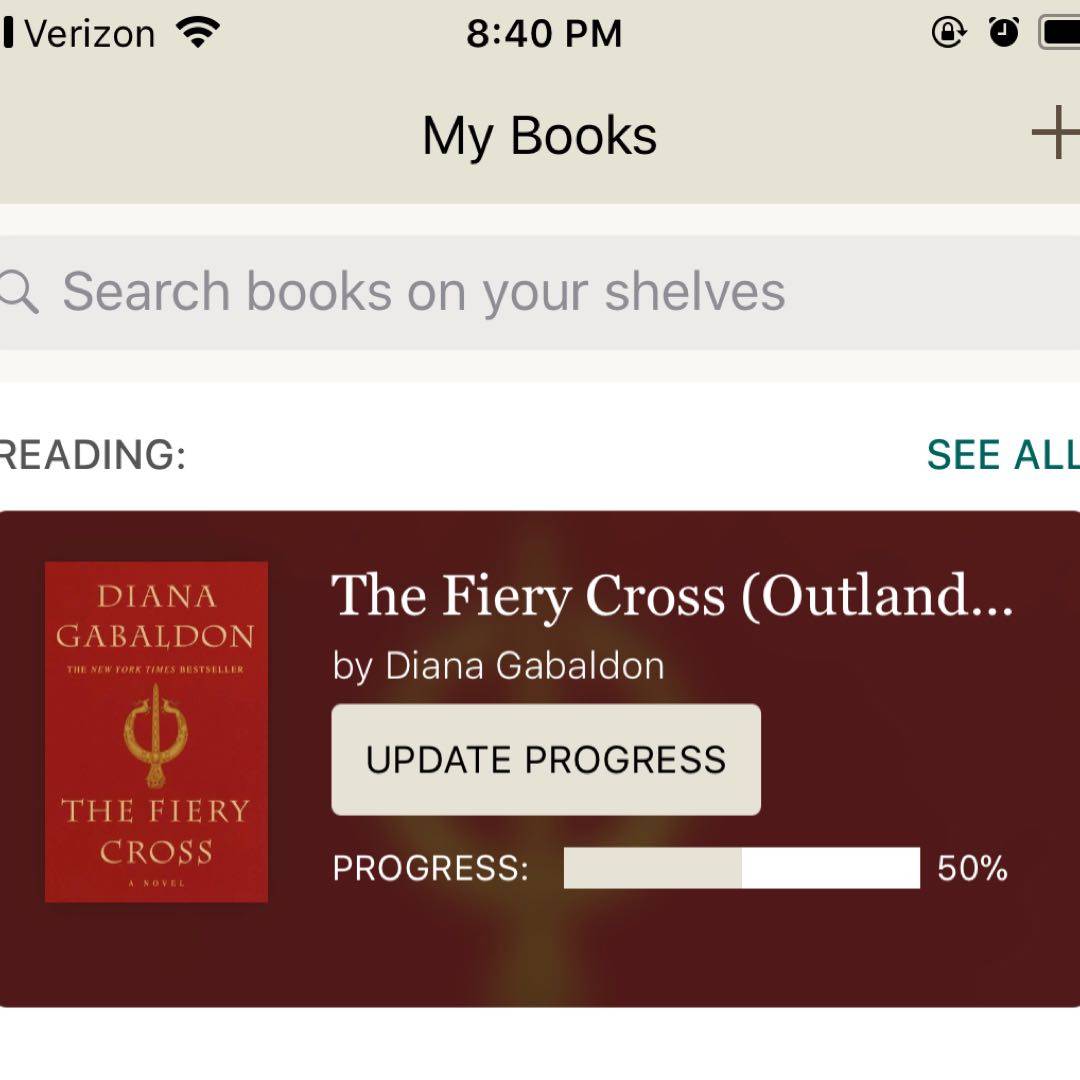Click the PROGRESS: label text

[430, 868]
